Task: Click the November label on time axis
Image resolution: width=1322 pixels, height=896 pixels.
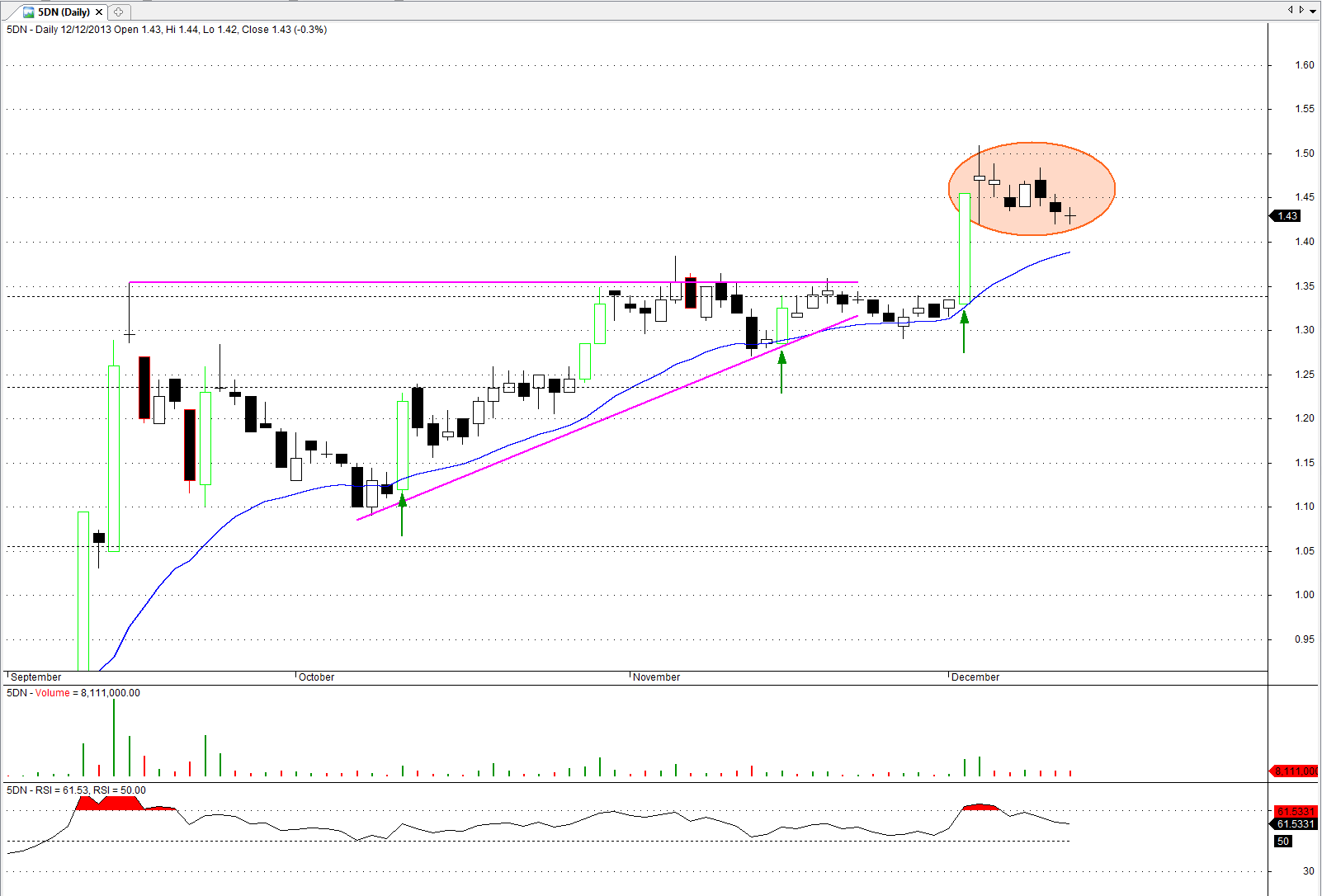Action: coord(656,677)
